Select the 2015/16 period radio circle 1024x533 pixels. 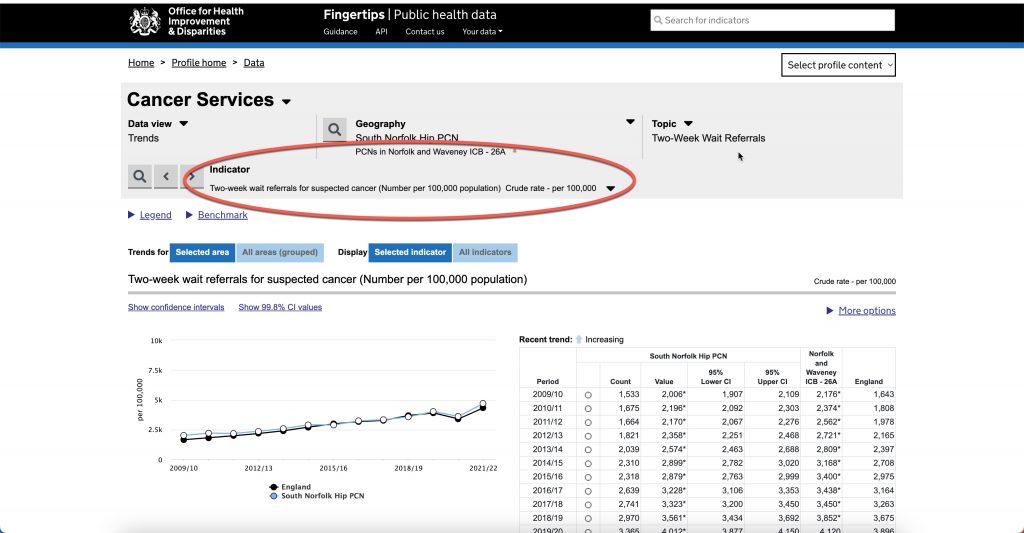click(588, 477)
